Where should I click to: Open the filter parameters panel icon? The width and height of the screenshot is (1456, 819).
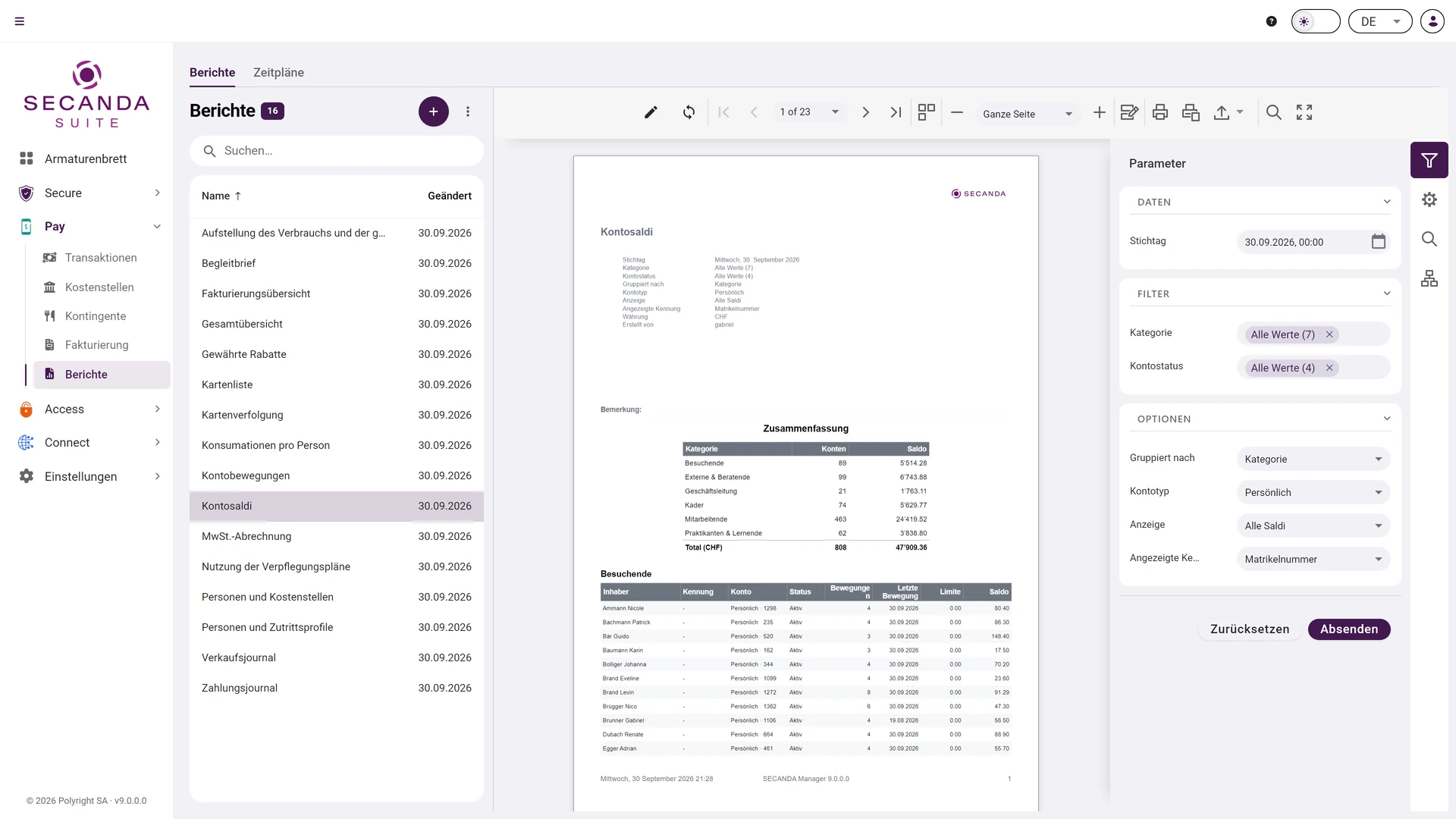point(1429,160)
